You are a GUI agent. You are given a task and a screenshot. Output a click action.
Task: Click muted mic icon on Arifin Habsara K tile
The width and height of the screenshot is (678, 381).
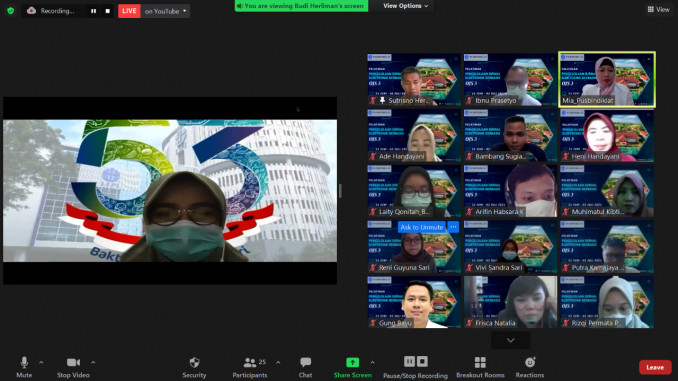coord(469,211)
